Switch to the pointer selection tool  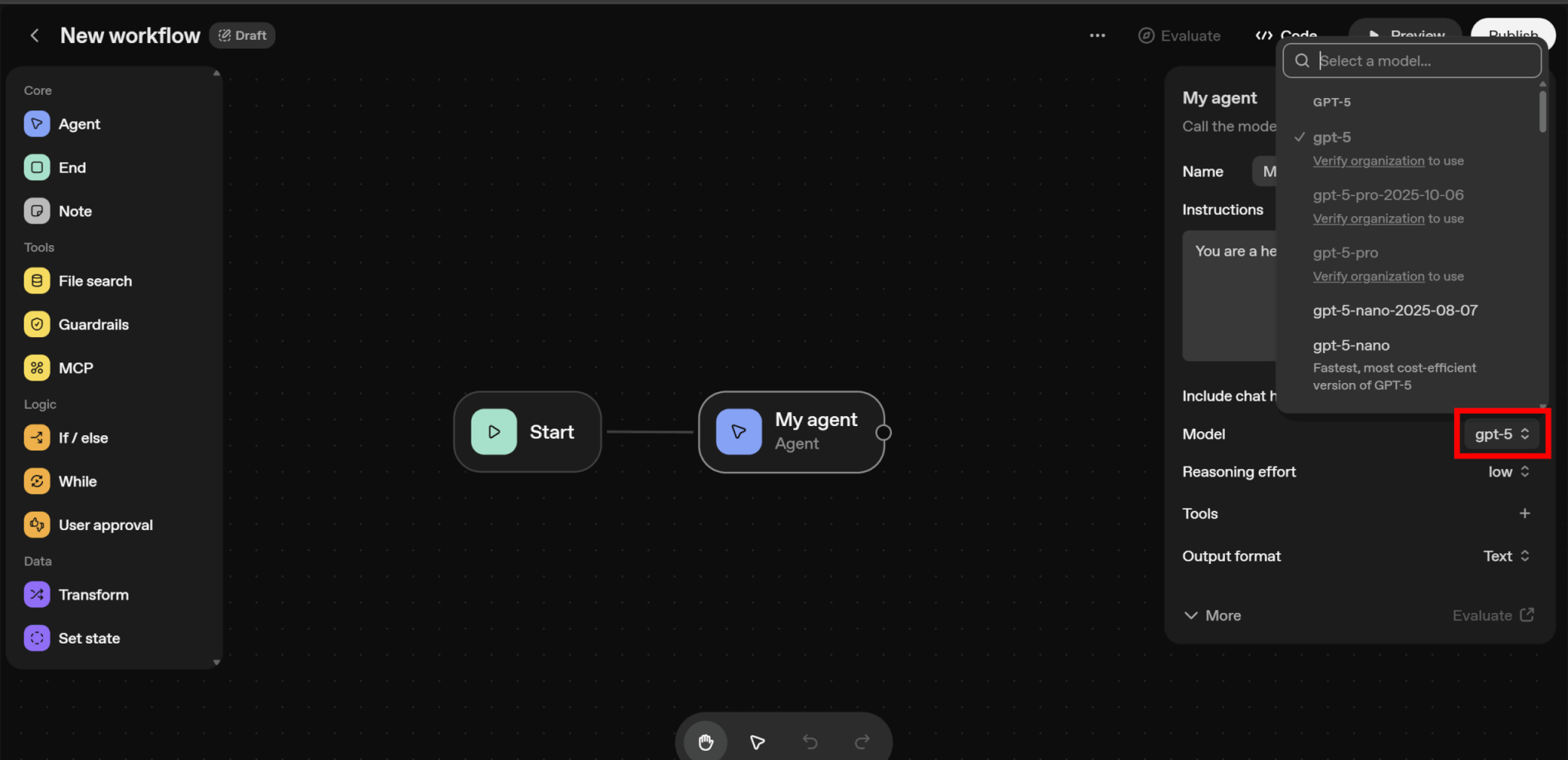coord(757,742)
